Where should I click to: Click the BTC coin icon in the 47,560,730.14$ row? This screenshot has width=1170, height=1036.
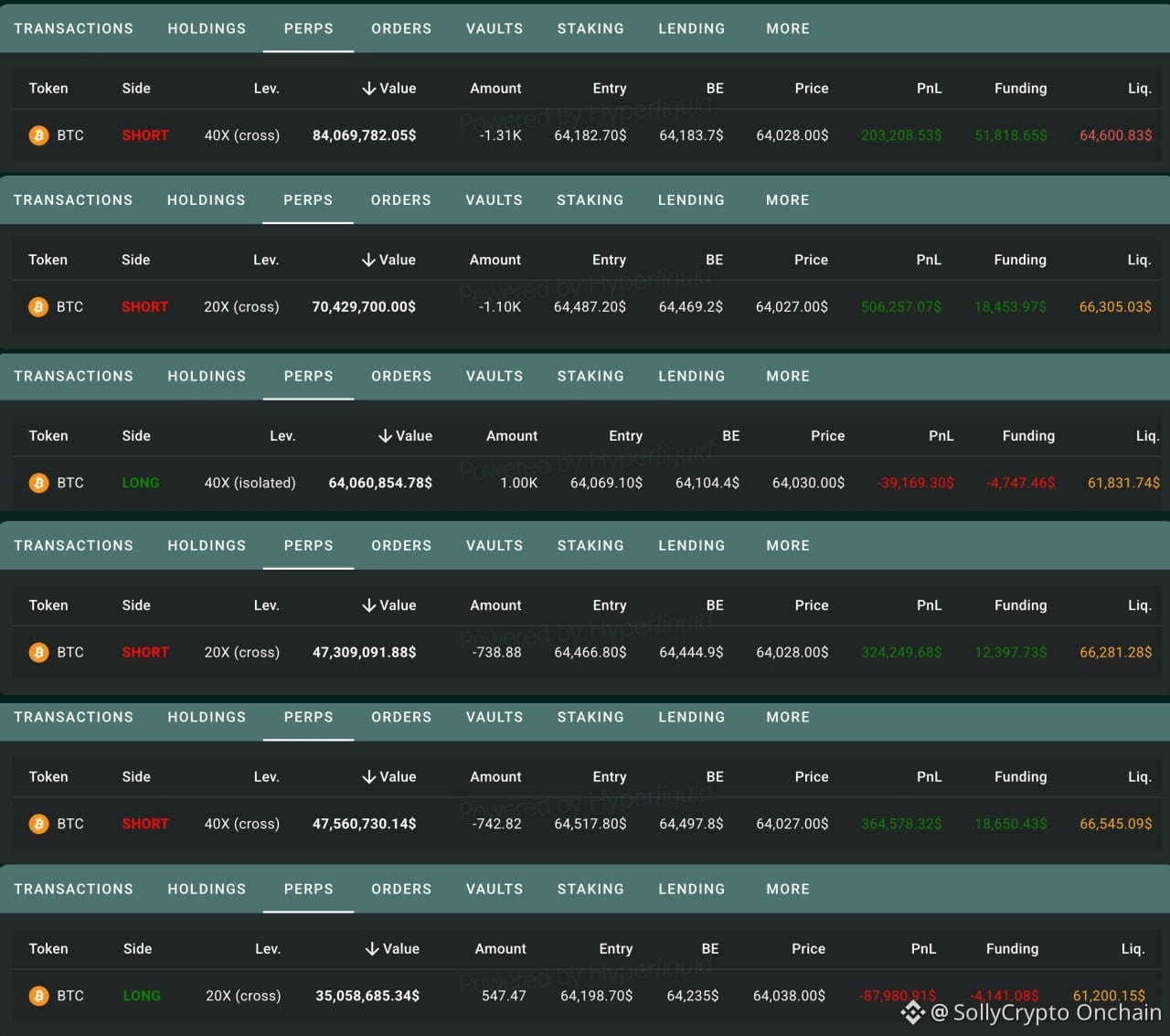point(38,824)
